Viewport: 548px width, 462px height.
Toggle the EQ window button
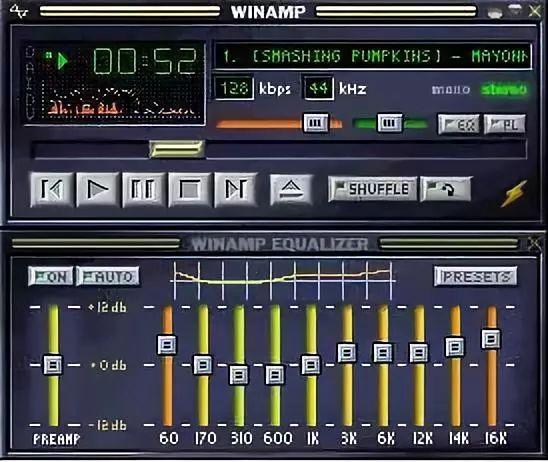click(459, 124)
